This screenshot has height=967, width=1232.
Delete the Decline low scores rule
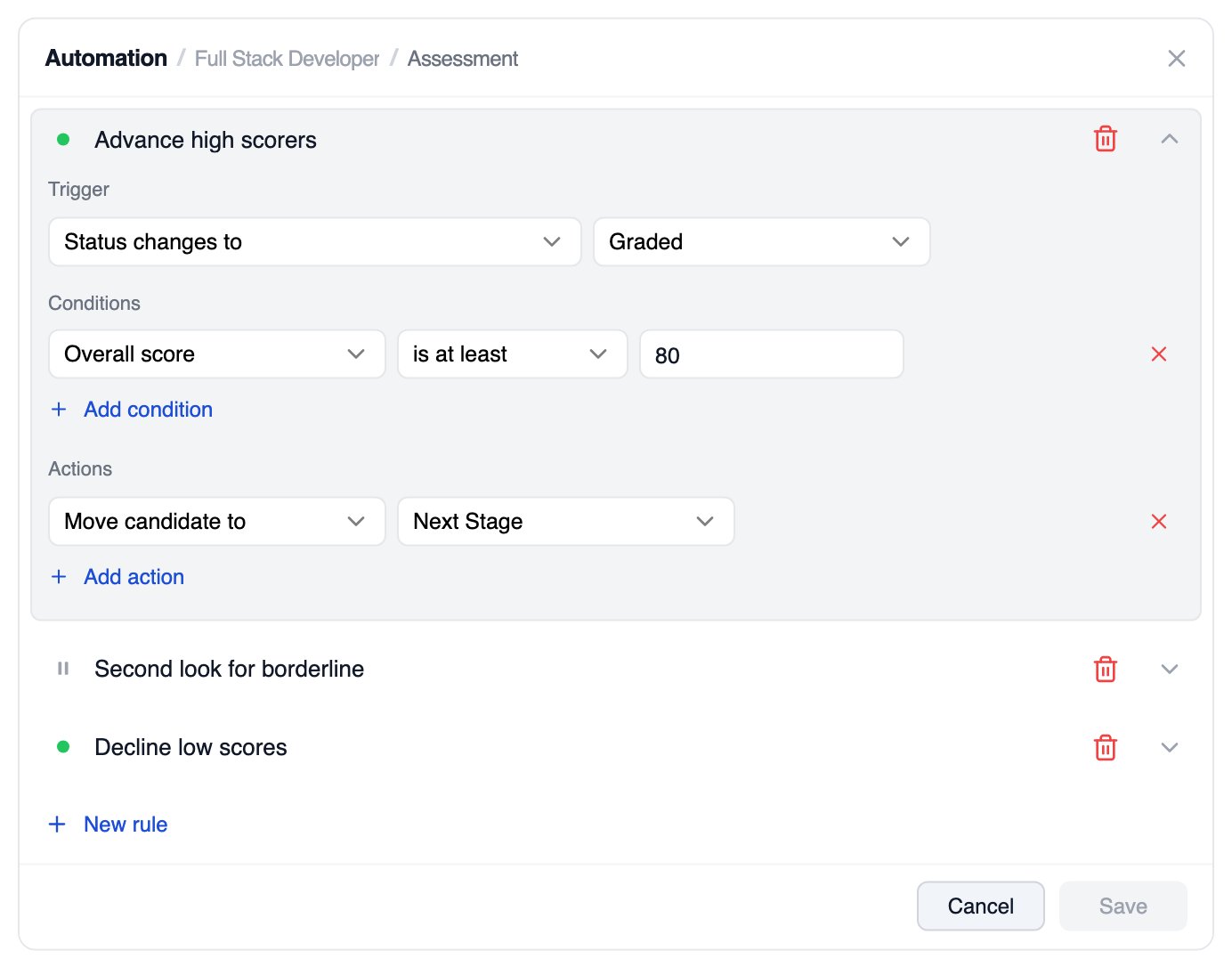tap(1105, 747)
